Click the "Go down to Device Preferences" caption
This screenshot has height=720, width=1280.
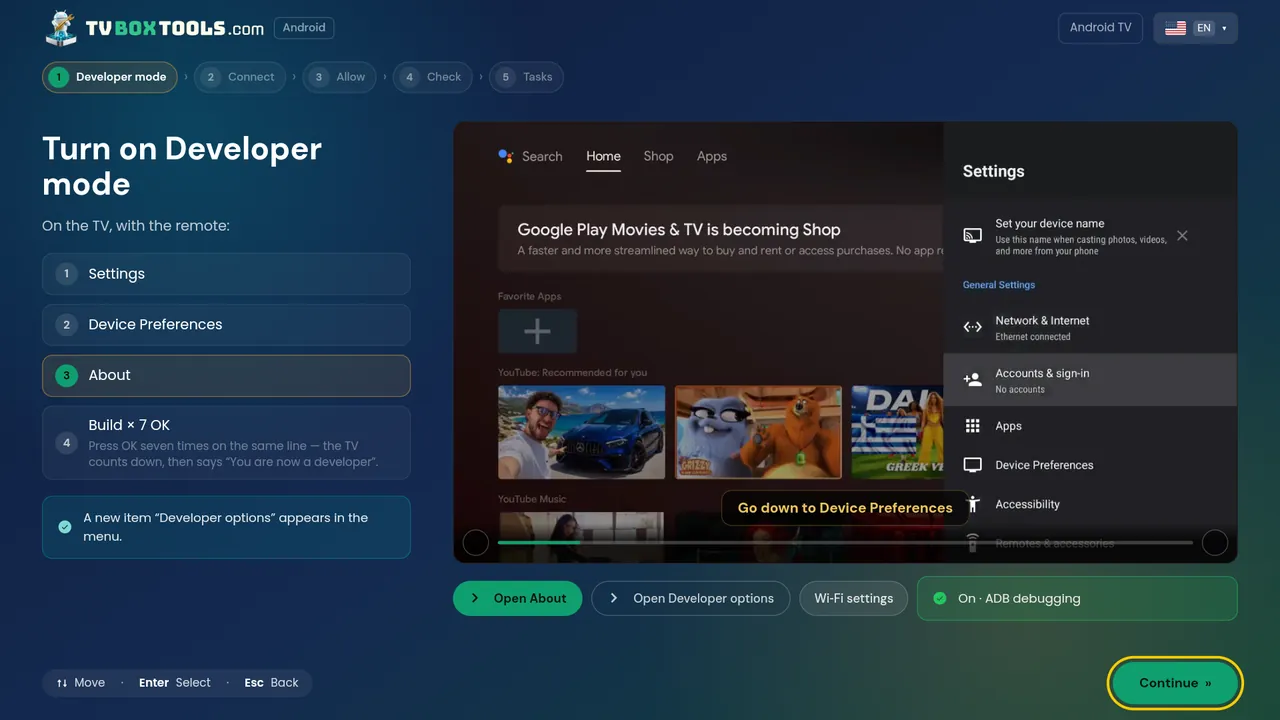845,508
